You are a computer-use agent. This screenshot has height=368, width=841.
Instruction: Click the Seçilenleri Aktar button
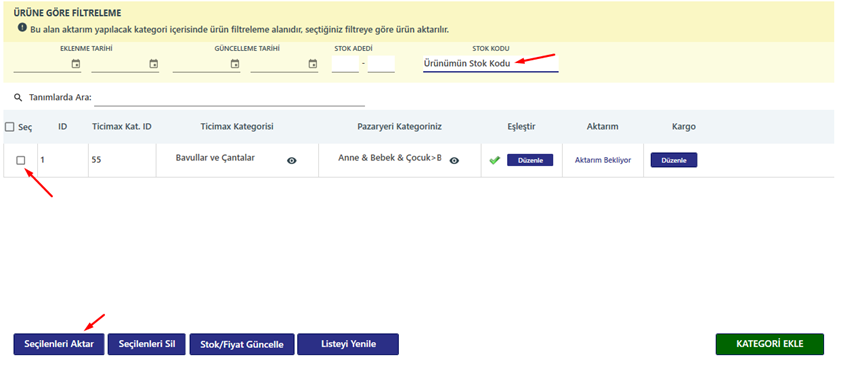click(x=59, y=344)
